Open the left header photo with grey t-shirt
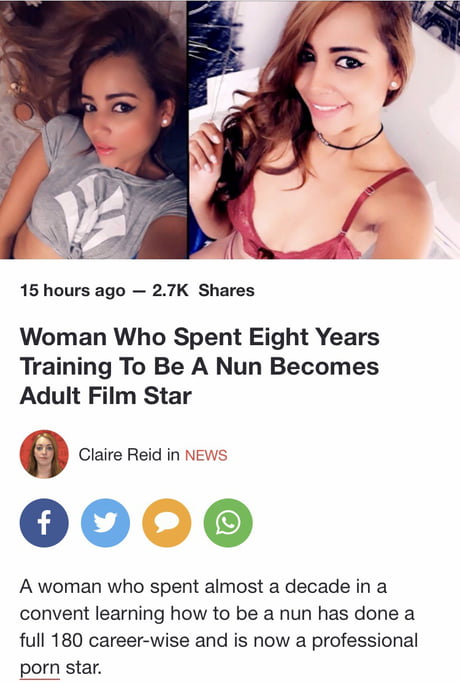The height and width of the screenshot is (683, 460). point(93,129)
